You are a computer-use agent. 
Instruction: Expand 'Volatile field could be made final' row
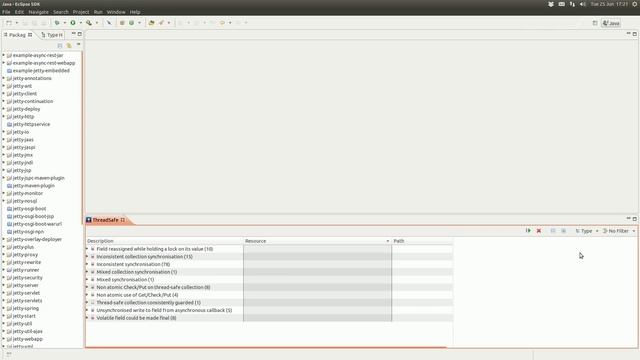click(x=87, y=318)
